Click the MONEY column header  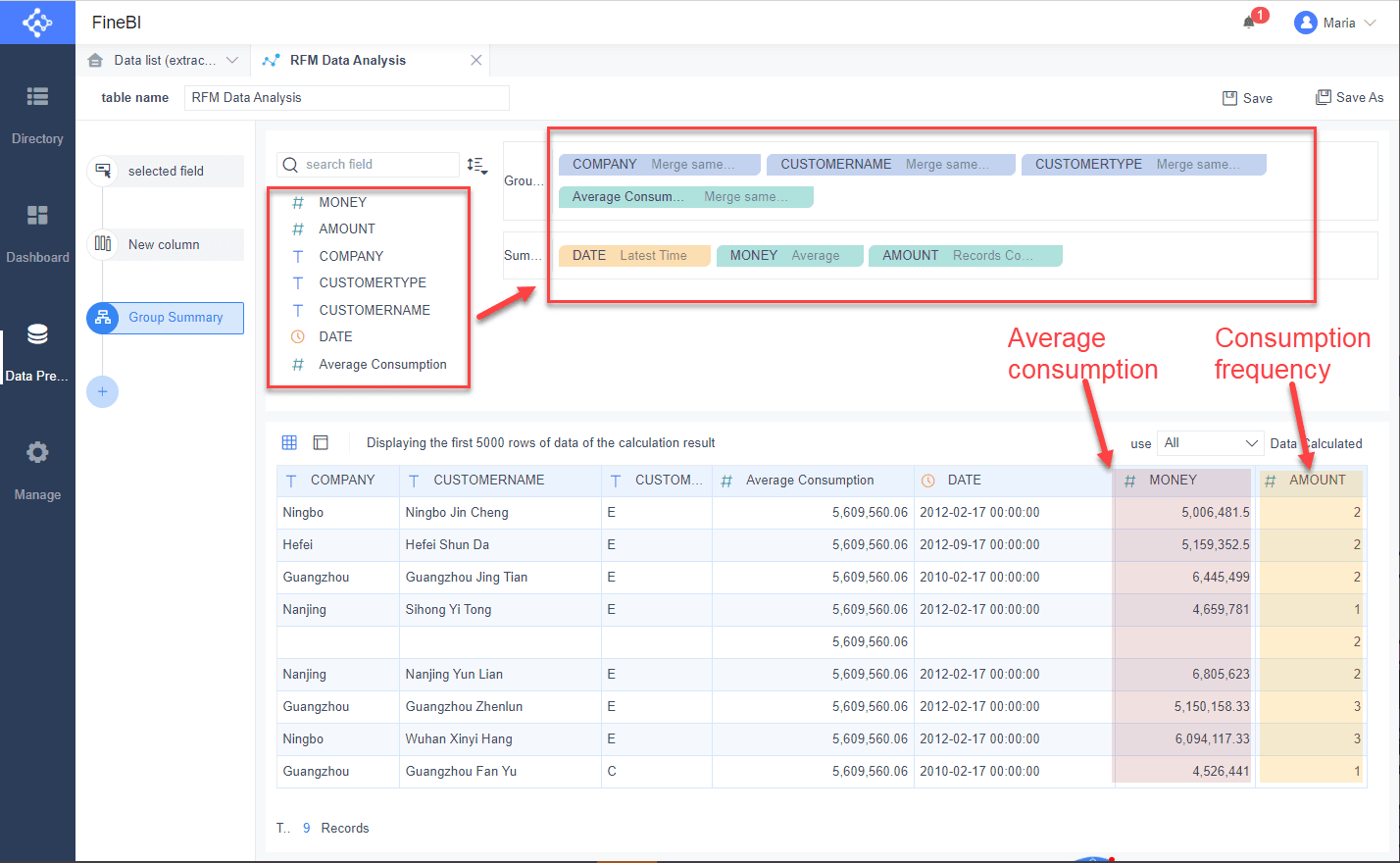pos(1184,481)
